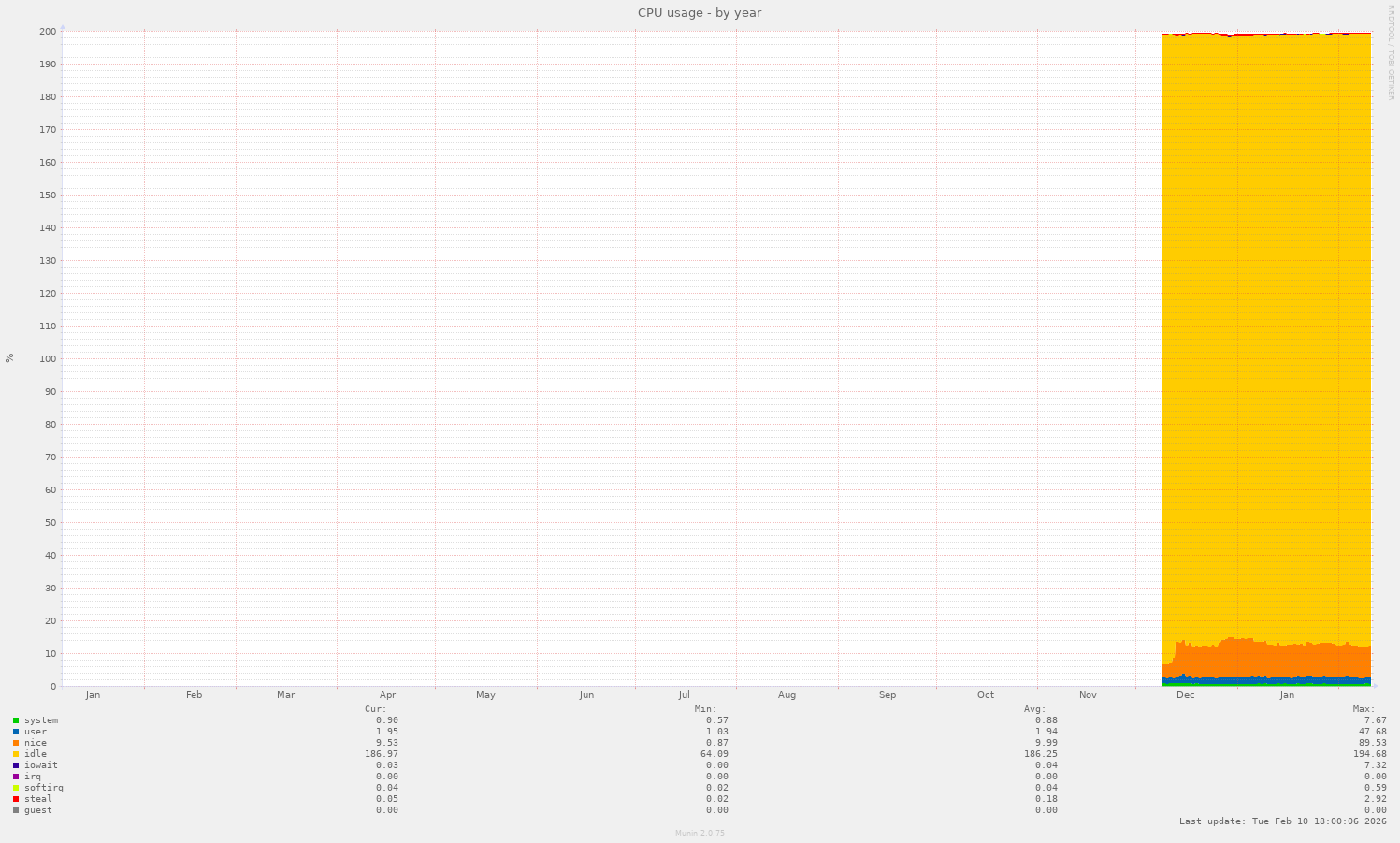Screen dimensions: 1400x843
Task: Select the 'CPU usage - by year' title
Action: click(699, 12)
